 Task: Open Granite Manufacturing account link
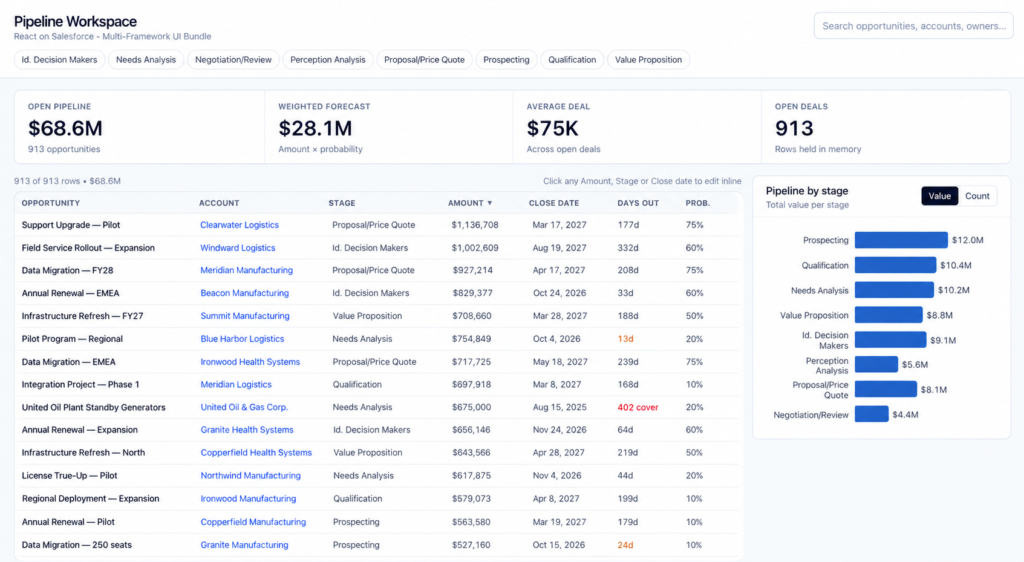click(x=244, y=545)
